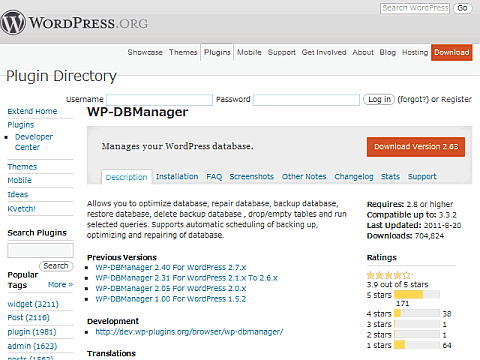Image resolution: width=480 pixels, height=360 pixels.
Task: Select the Description tab
Action: 126,177
